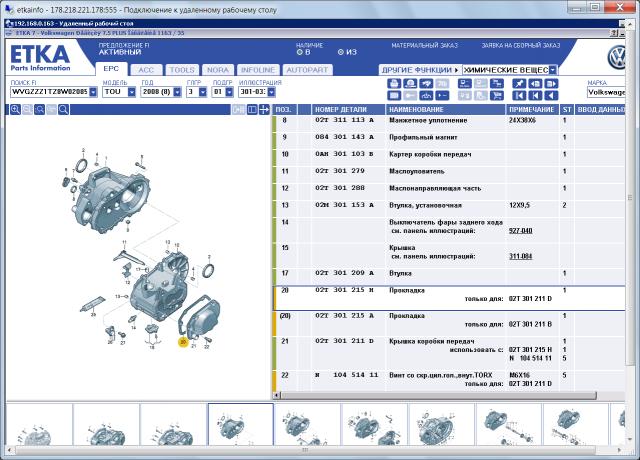Click the monitor list icon in toolbar
Image resolution: width=640 pixels, height=460 pixels.
click(465, 83)
